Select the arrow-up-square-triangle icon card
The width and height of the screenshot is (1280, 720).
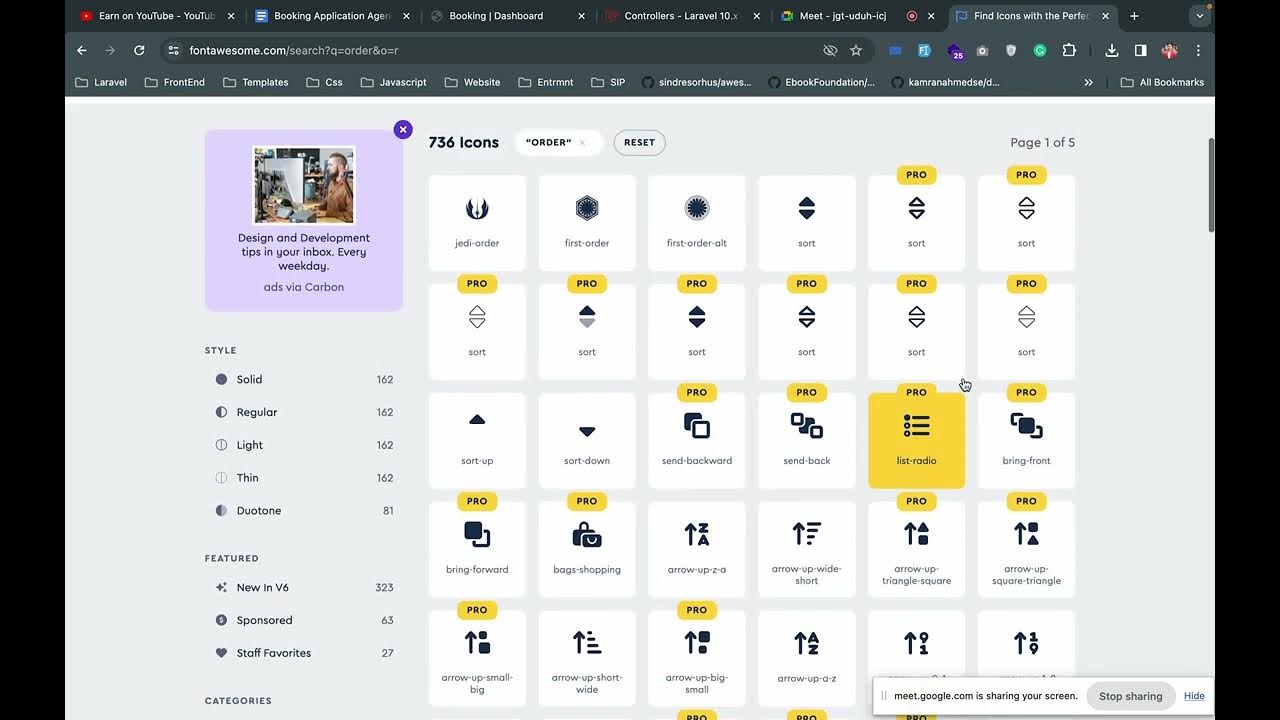[x=1026, y=549]
